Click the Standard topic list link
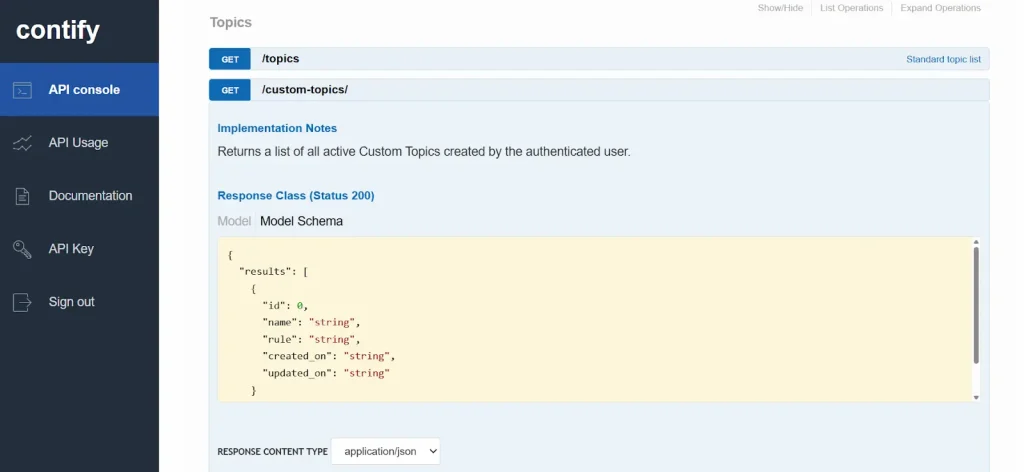 tap(943, 59)
